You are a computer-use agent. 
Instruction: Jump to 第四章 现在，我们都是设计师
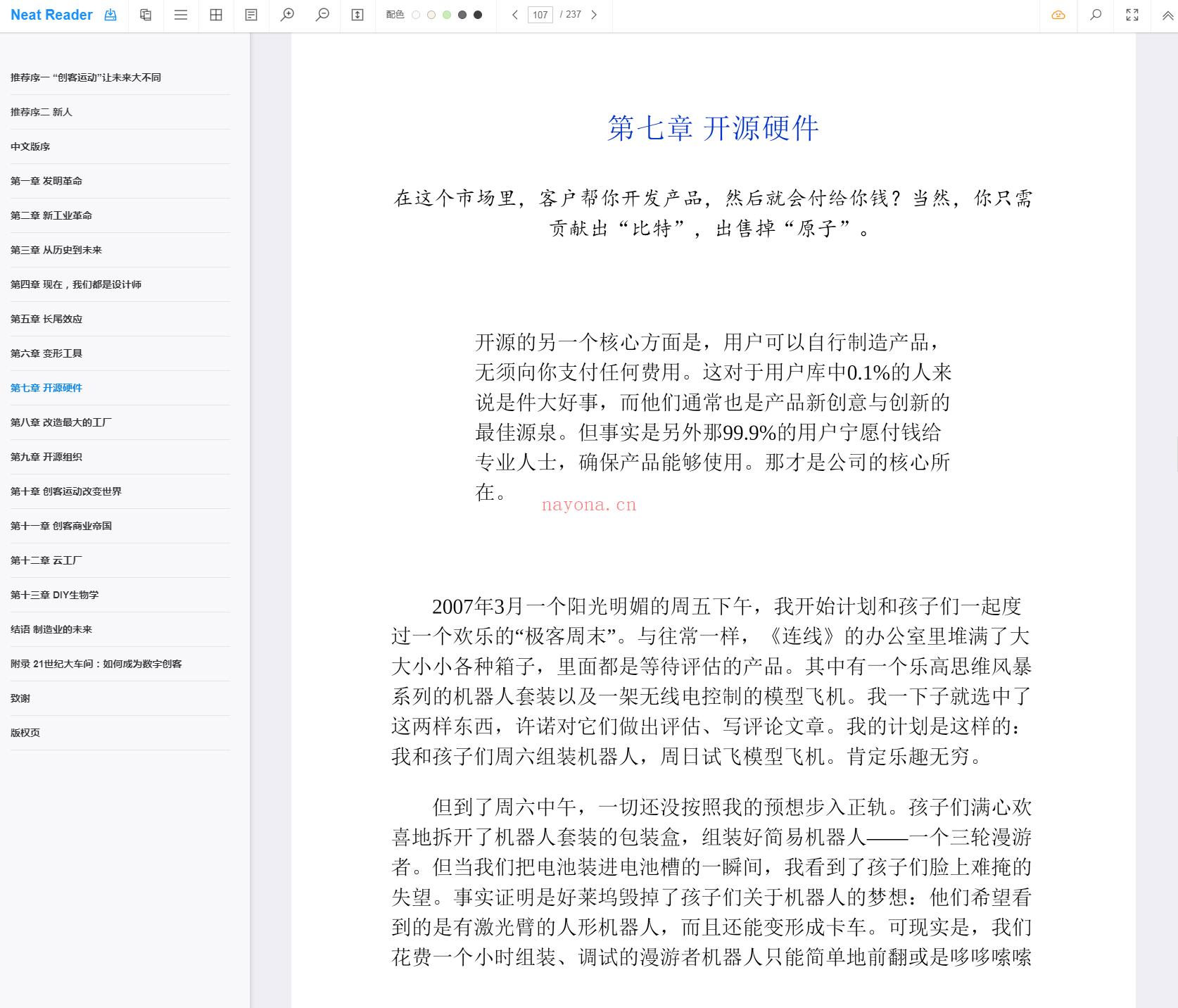pos(76,284)
